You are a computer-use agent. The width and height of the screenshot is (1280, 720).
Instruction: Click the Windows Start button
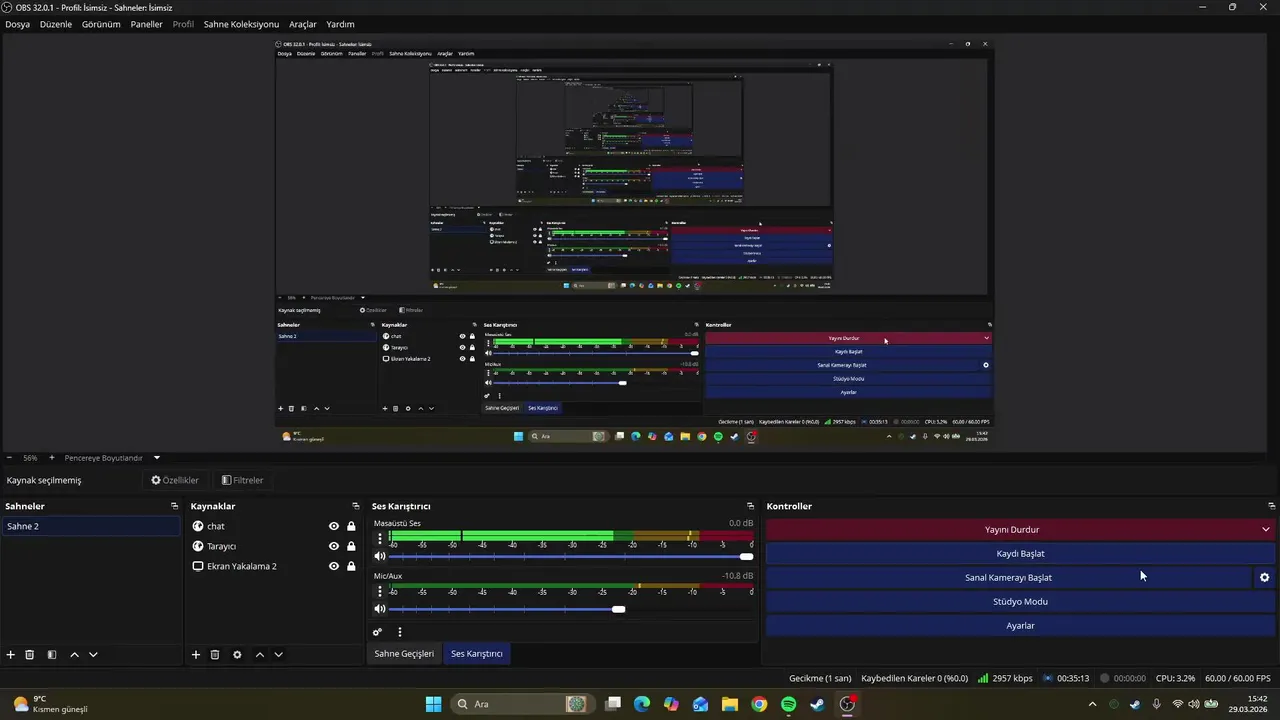pos(433,704)
